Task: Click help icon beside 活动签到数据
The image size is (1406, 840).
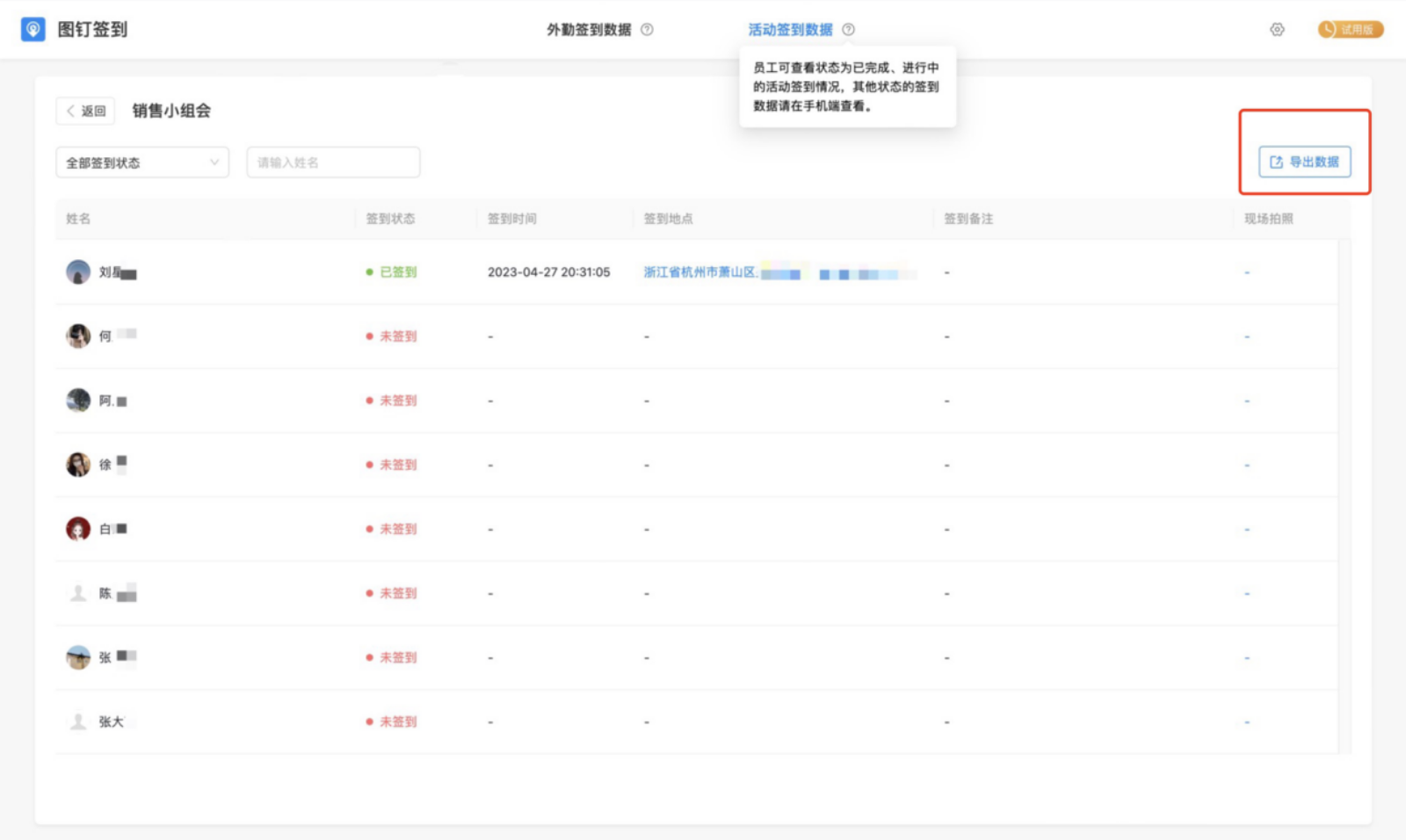Action: pyautogui.click(x=848, y=30)
